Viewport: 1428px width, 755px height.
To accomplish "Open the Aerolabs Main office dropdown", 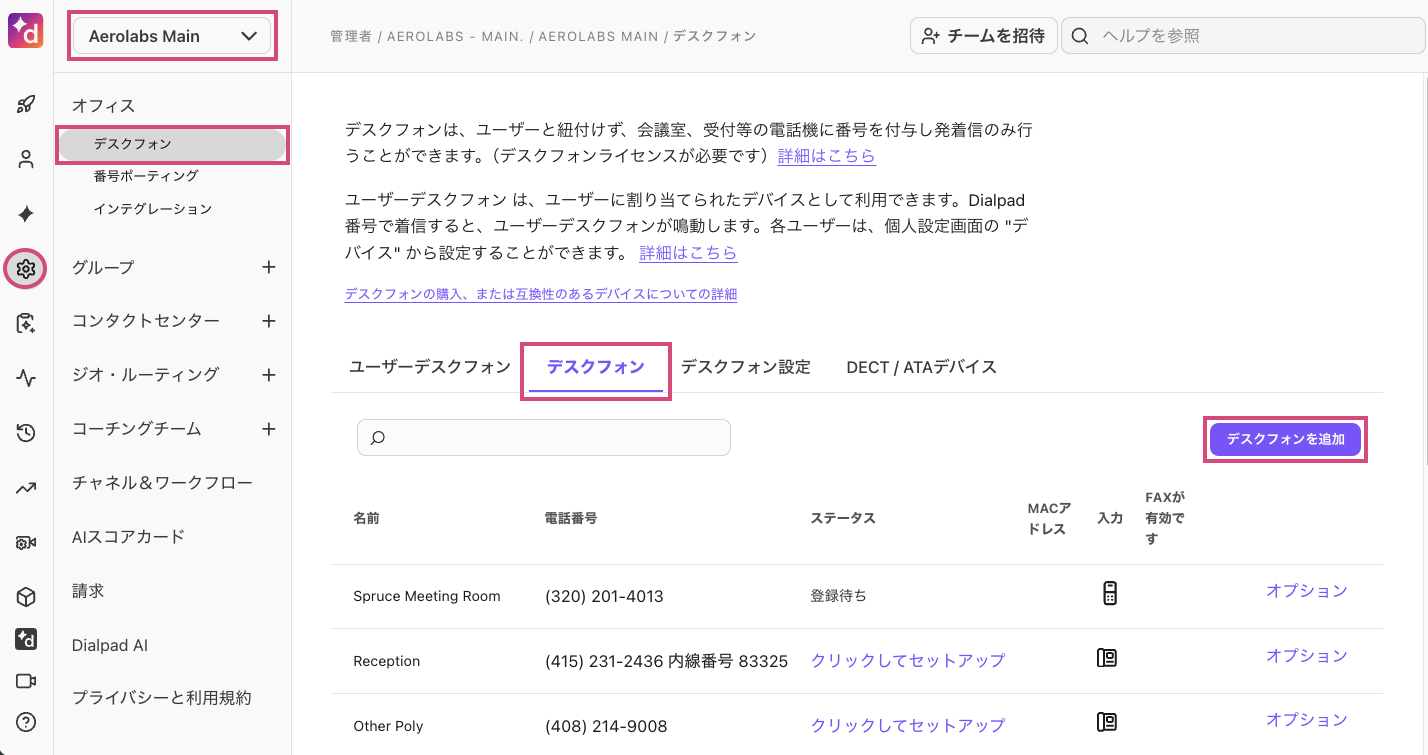I will coord(172,36).
